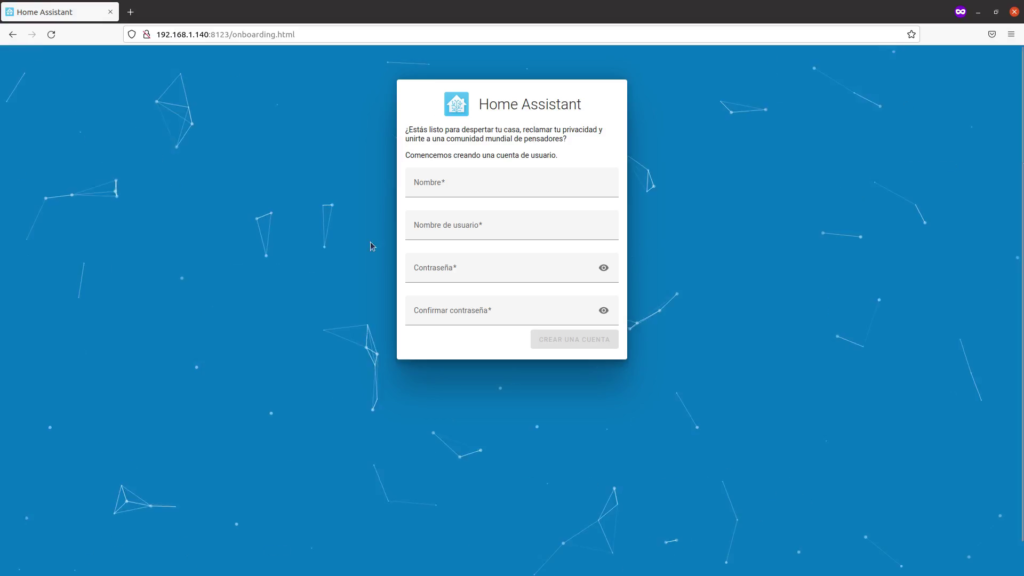Open the tracking protection shield icon
This screenshot has width=1024, height=576.
click(x=130, y=33)
